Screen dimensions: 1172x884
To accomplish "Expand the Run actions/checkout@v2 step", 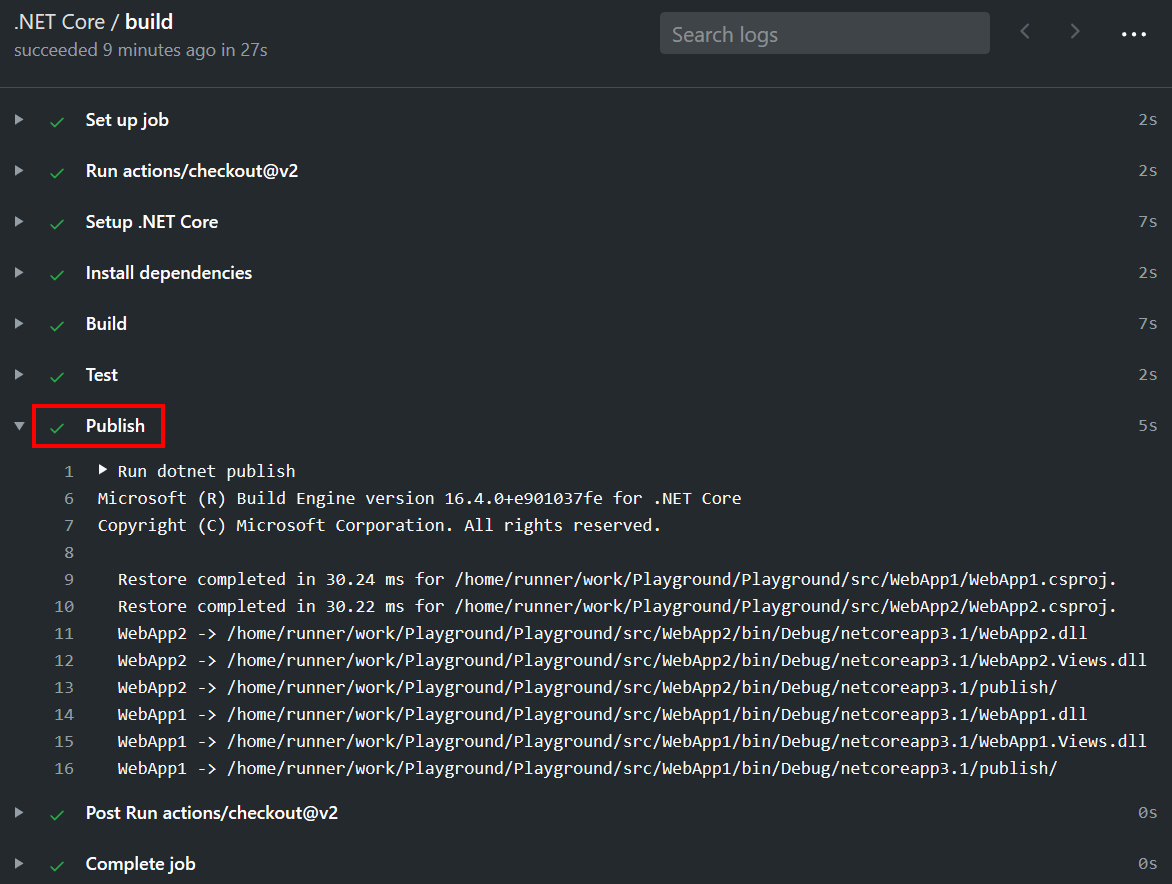I will [x=18, y=170].
